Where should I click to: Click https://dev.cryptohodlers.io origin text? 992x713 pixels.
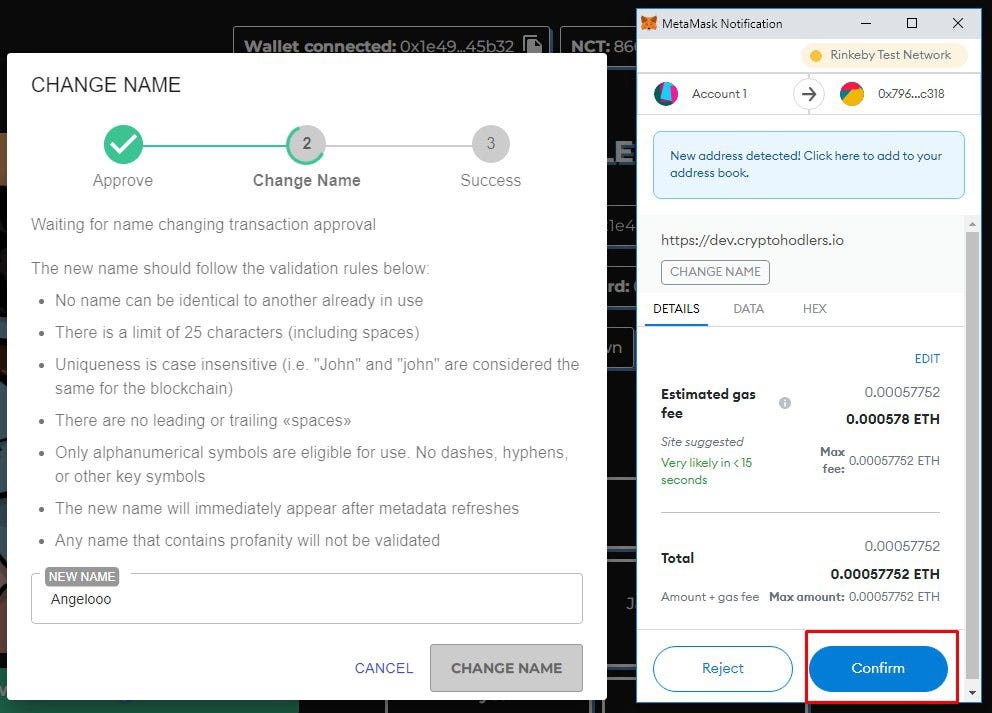tap(752, 240)
